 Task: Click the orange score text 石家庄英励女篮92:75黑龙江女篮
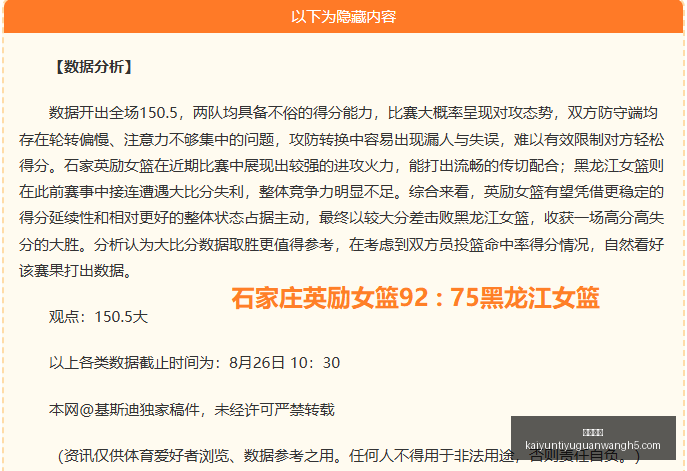415,298
